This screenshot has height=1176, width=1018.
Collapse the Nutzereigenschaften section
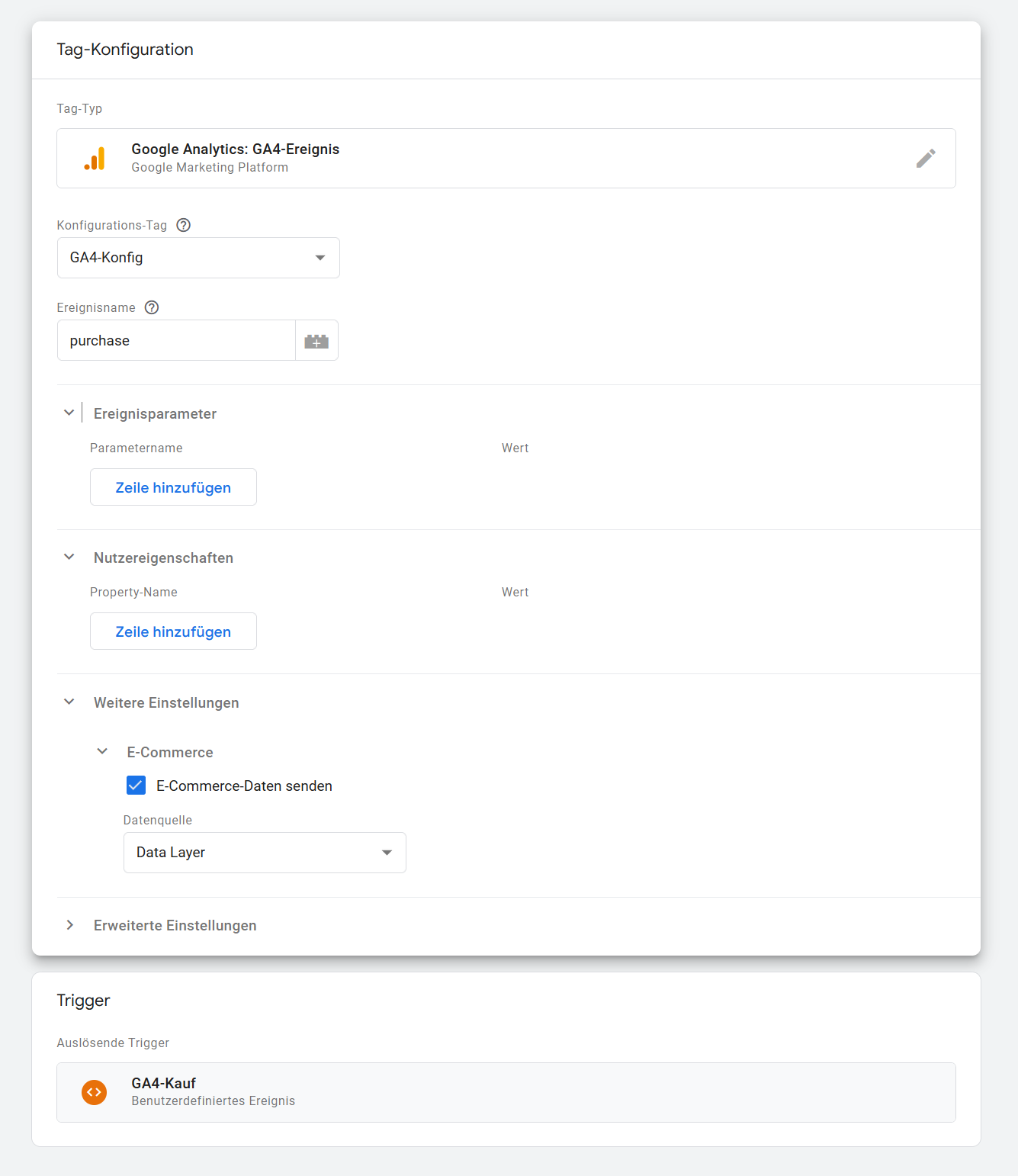point(69,557)
